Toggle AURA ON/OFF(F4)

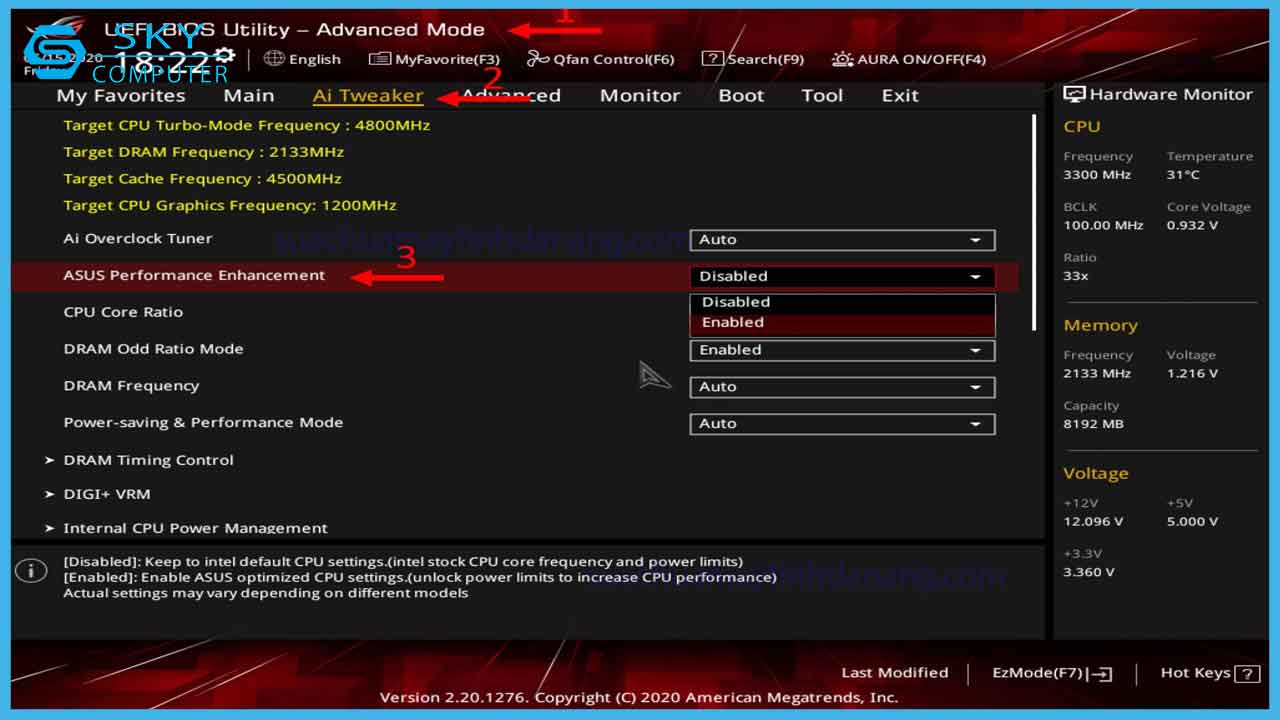[x=909, y=59]
